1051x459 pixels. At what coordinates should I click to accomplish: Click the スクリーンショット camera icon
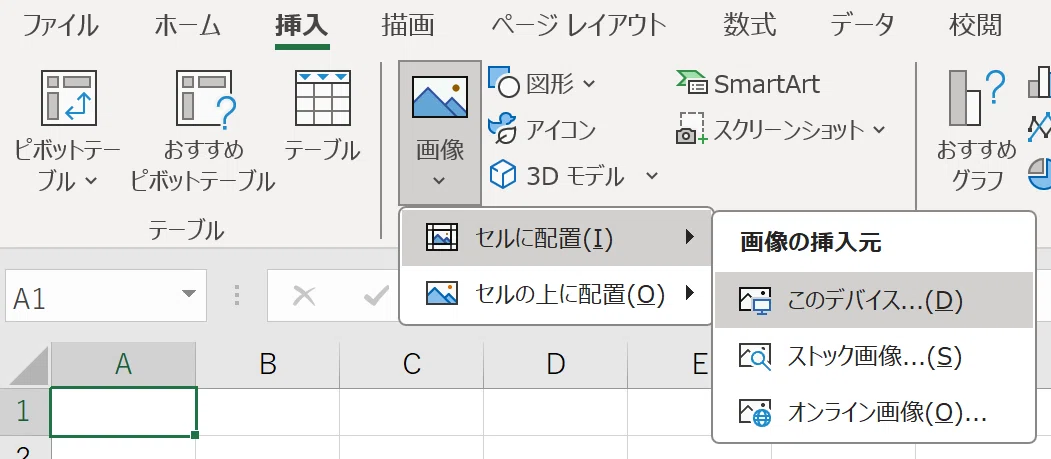point(690,129)
